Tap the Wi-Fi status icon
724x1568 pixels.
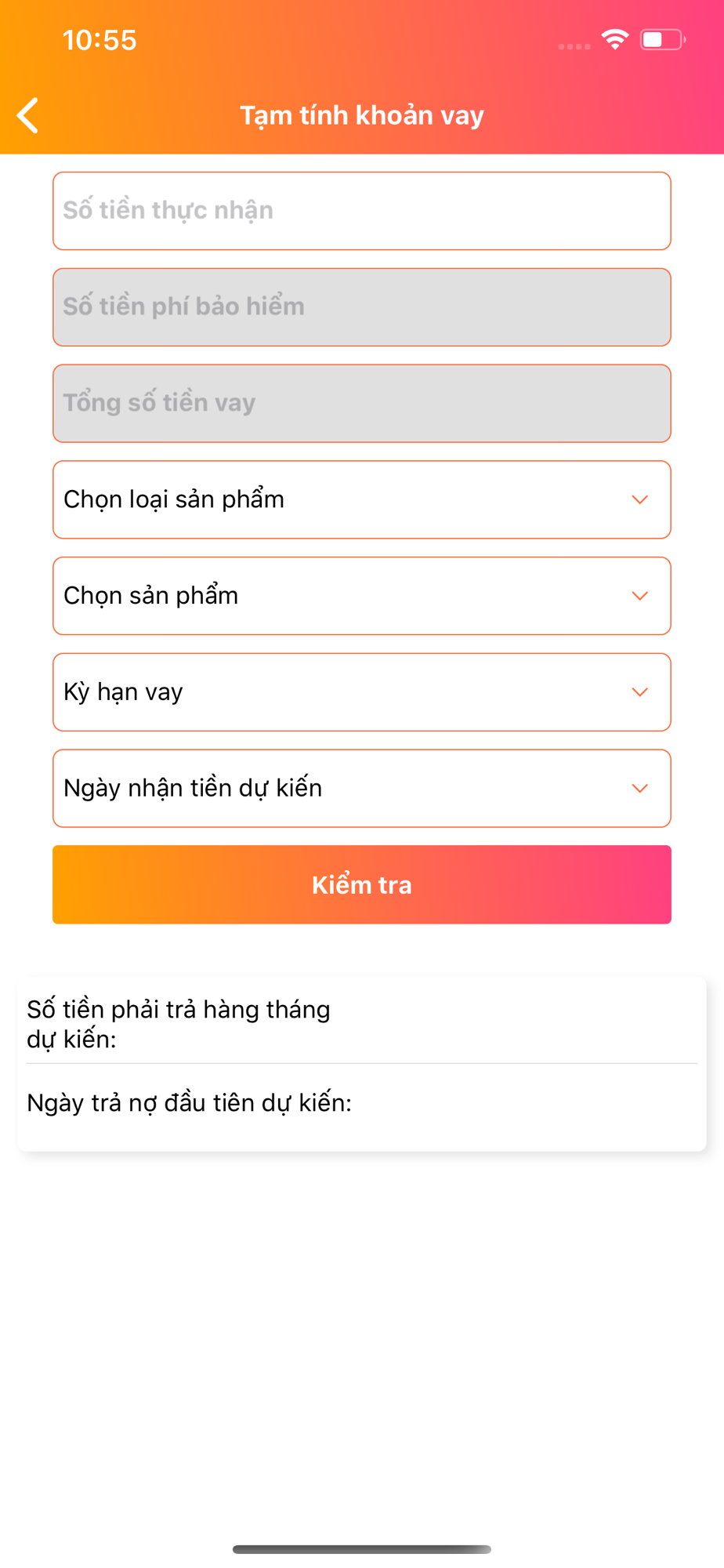tap(615, 39)
